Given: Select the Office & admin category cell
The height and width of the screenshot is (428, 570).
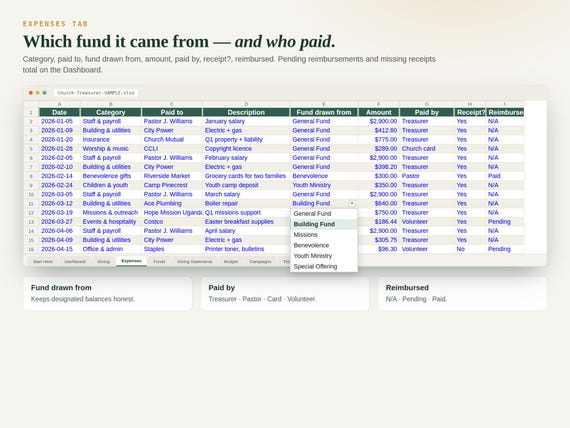Looking at the screenshot, I should 111,249.
